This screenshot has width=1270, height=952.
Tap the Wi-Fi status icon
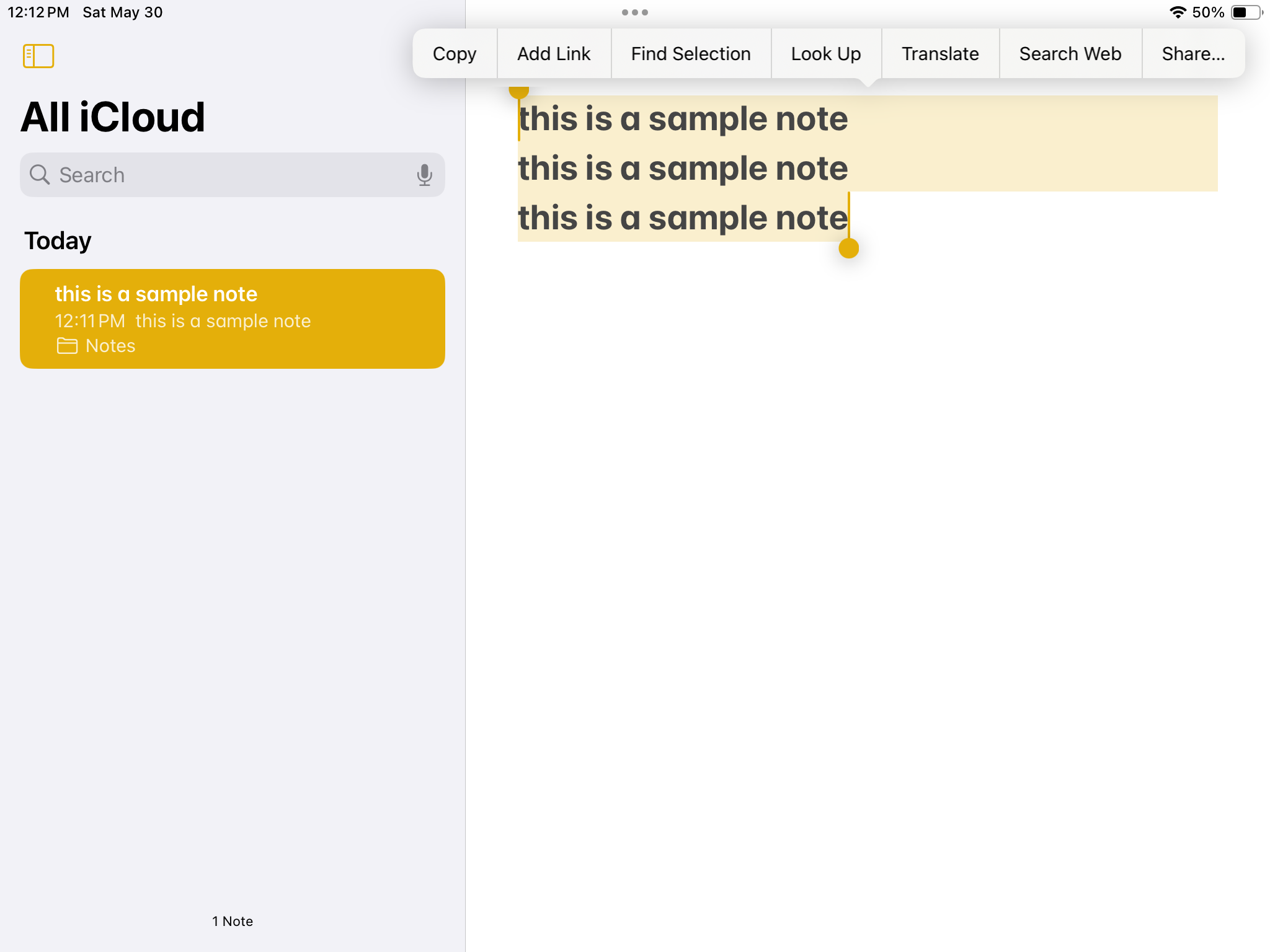[1178, 12]
